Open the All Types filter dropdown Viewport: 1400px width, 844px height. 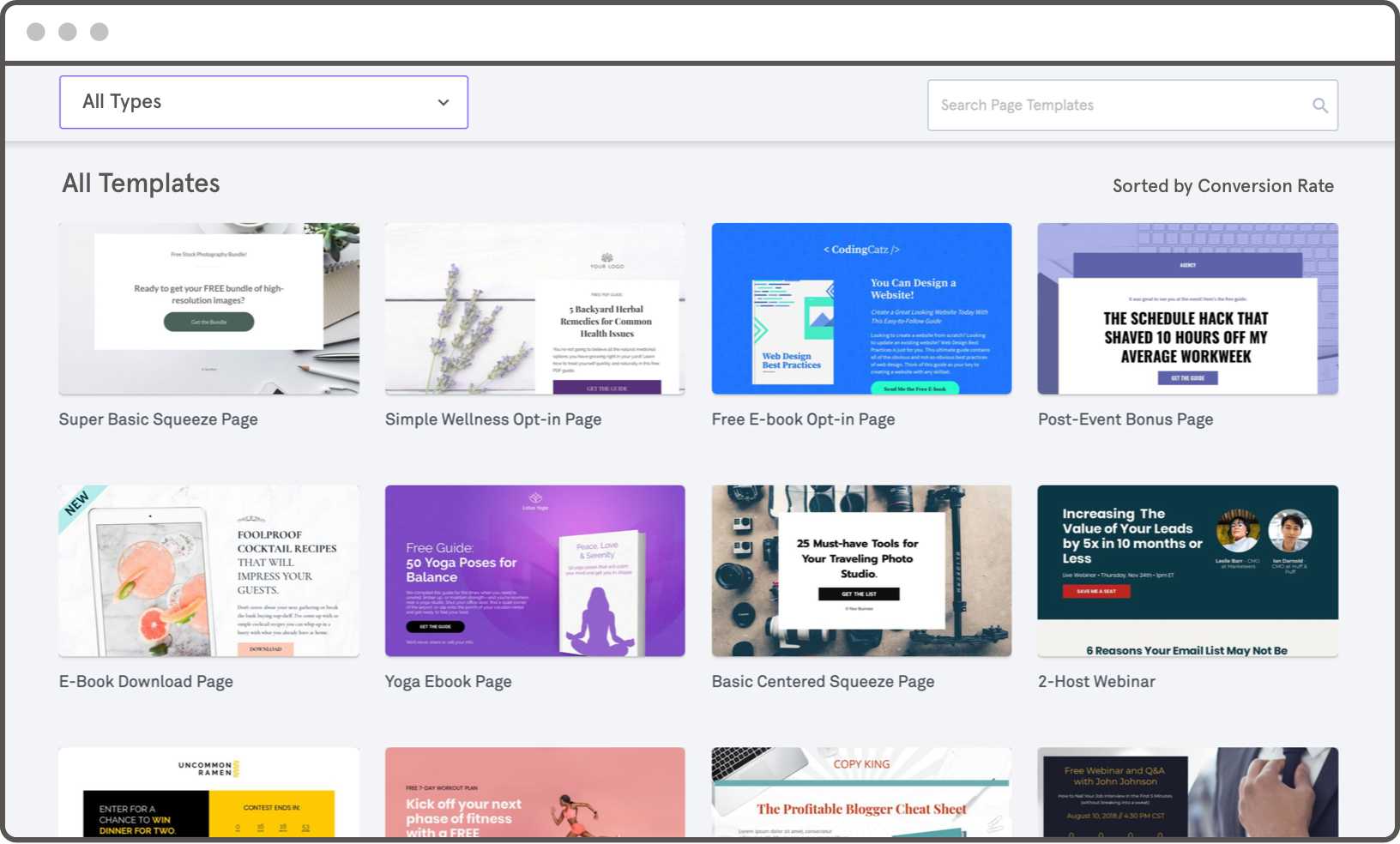262,102
